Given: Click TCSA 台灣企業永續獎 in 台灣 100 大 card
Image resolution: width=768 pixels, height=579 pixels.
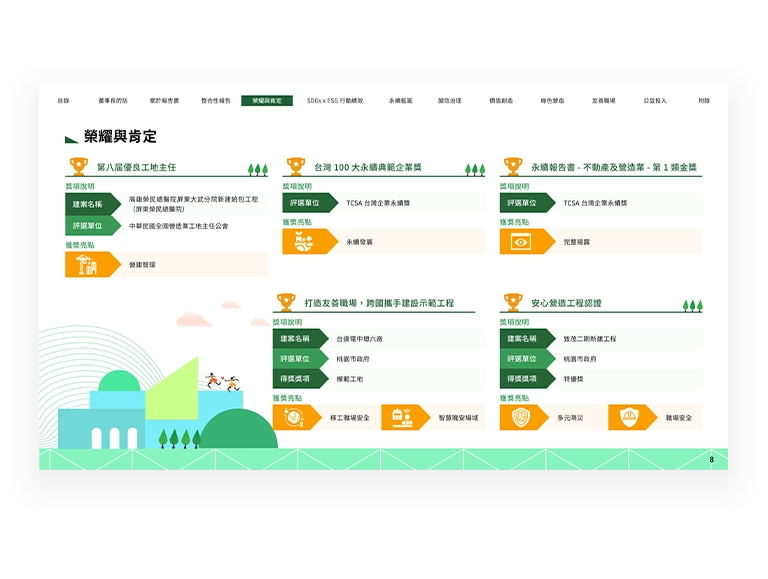Looking at the screenshot, I should pos(378,203).
